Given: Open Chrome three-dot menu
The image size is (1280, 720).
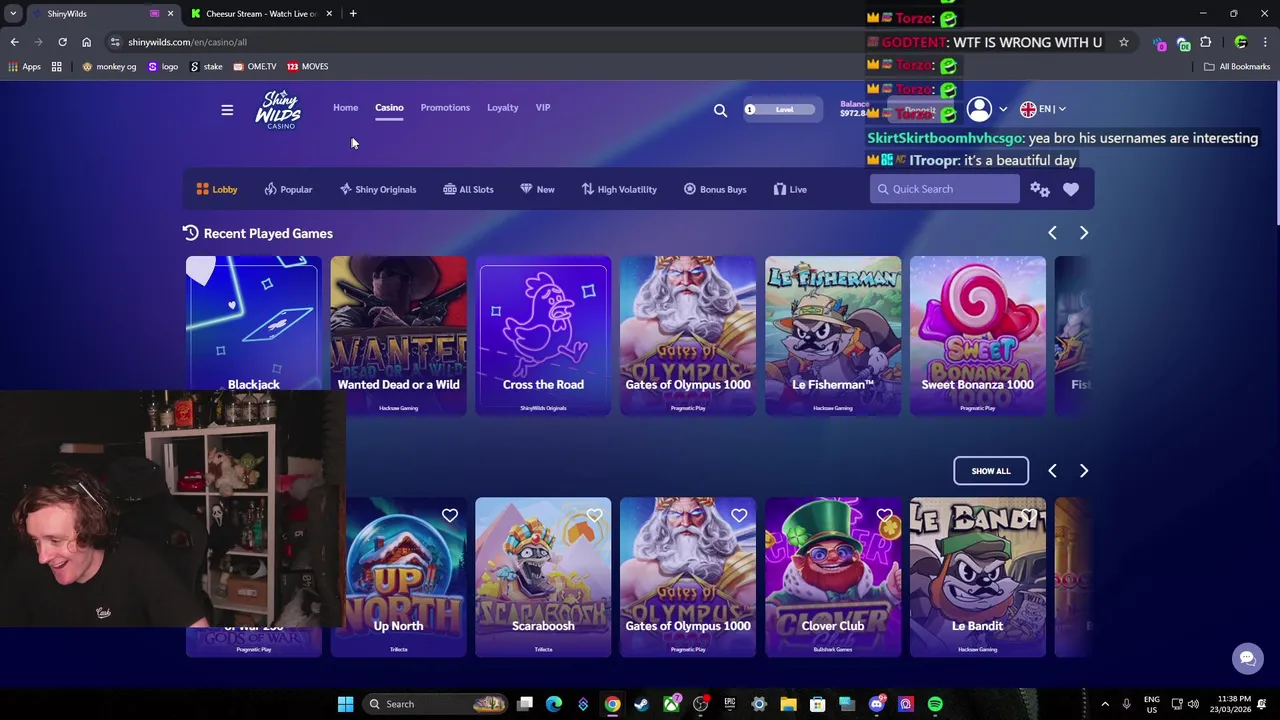Looking at the screenshot, I should tap(1266, 42).
